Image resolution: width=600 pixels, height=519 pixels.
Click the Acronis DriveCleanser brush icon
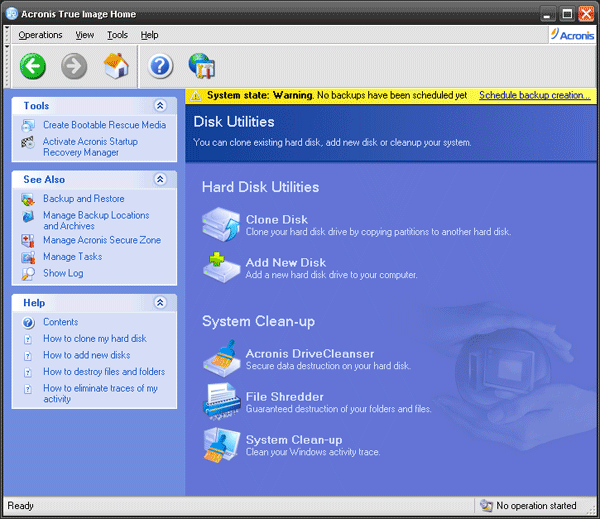click(x=221, y=359)
